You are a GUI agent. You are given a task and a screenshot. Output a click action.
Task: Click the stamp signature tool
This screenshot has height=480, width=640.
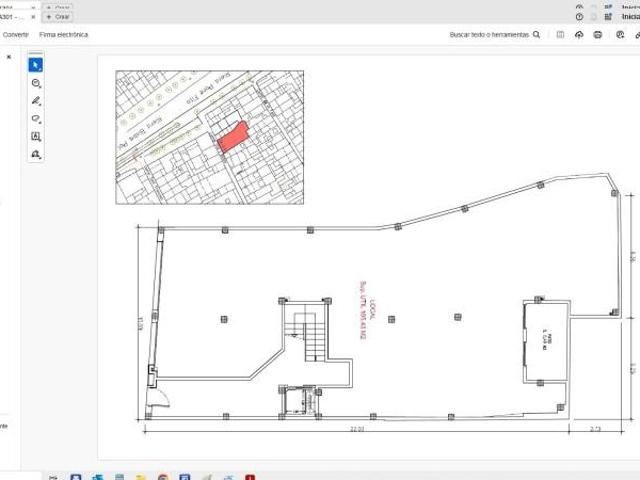click(x=36, y=155)
